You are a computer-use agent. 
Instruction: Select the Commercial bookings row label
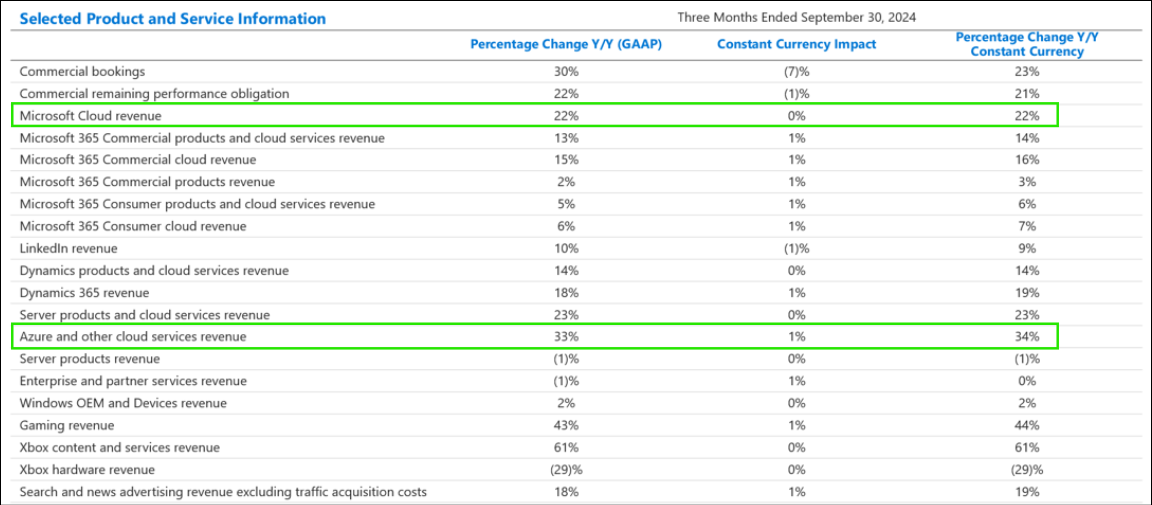pos(82,72)
